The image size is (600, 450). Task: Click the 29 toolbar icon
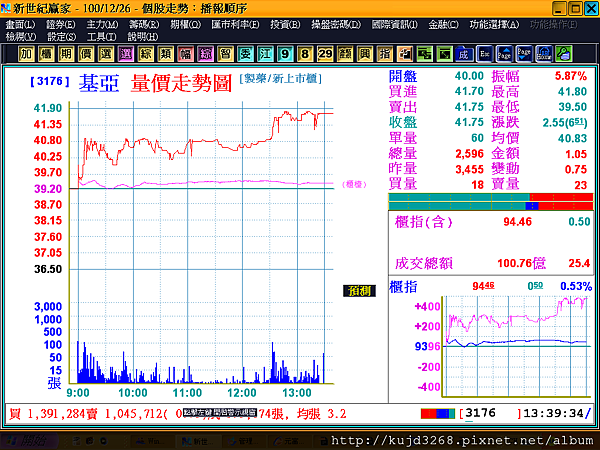tap(325, 54)
